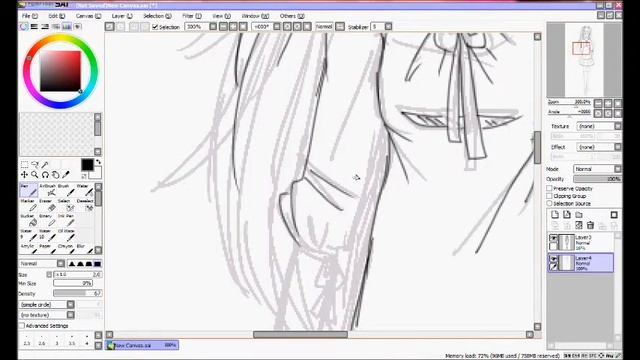Clear the selected layer
The height and width of the screenshot is (360, 640).
(579, 225)
